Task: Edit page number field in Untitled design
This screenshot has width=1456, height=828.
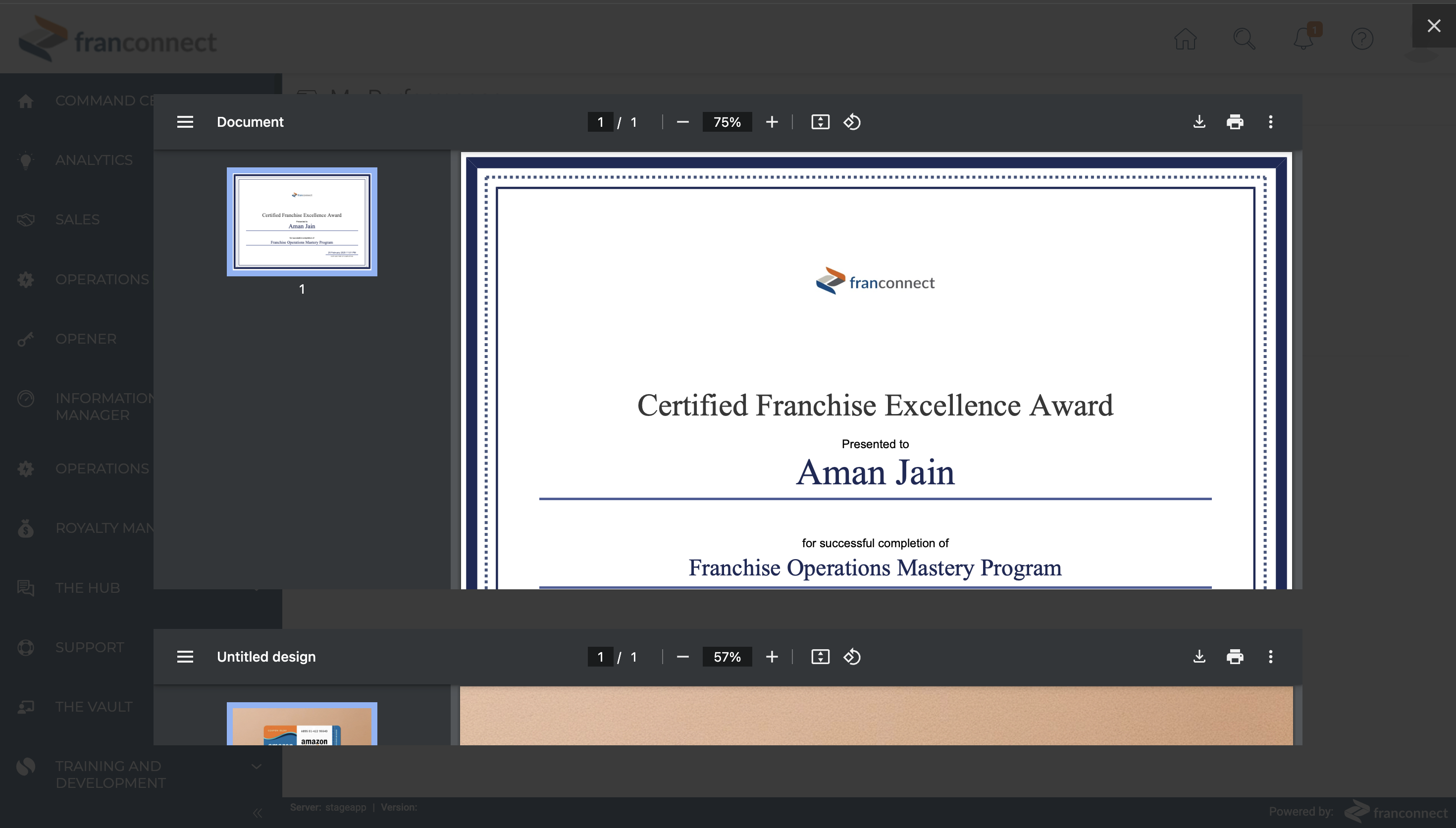Action: 600,657
